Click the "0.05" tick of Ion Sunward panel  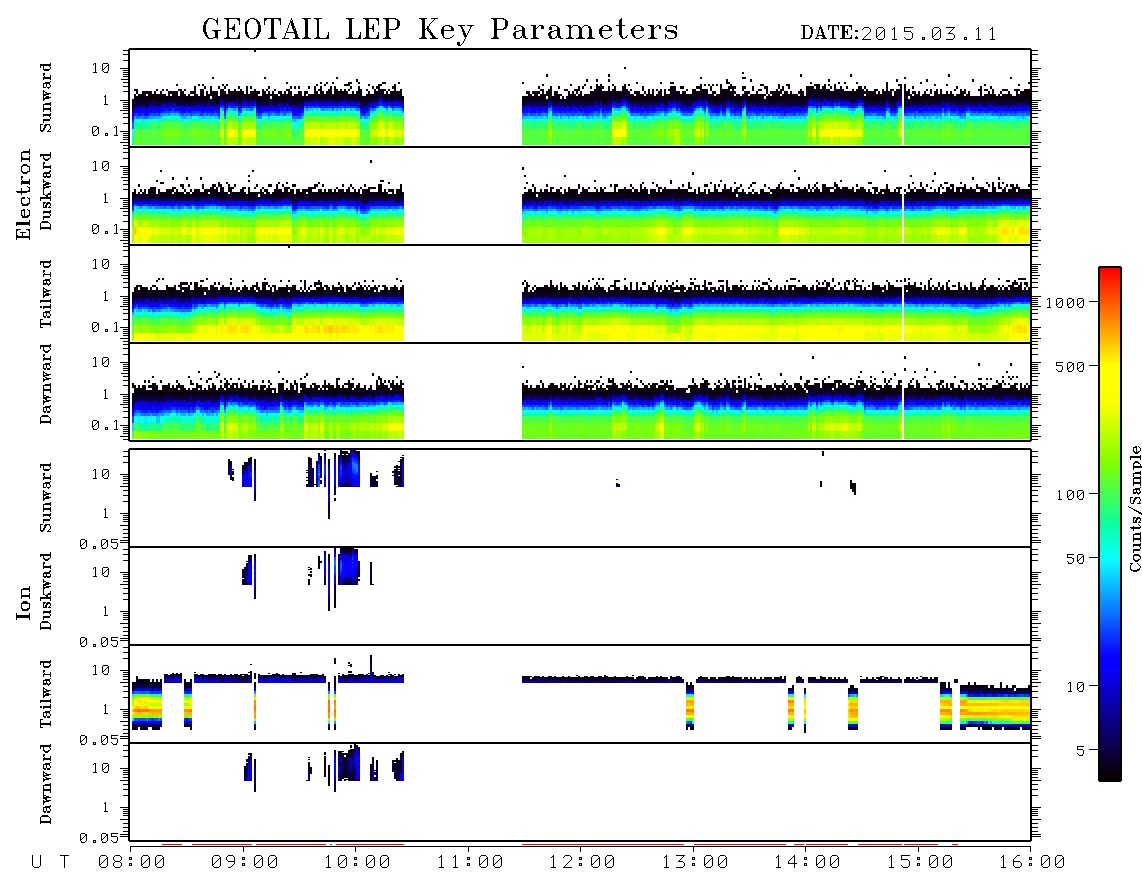tap(98, 544)
